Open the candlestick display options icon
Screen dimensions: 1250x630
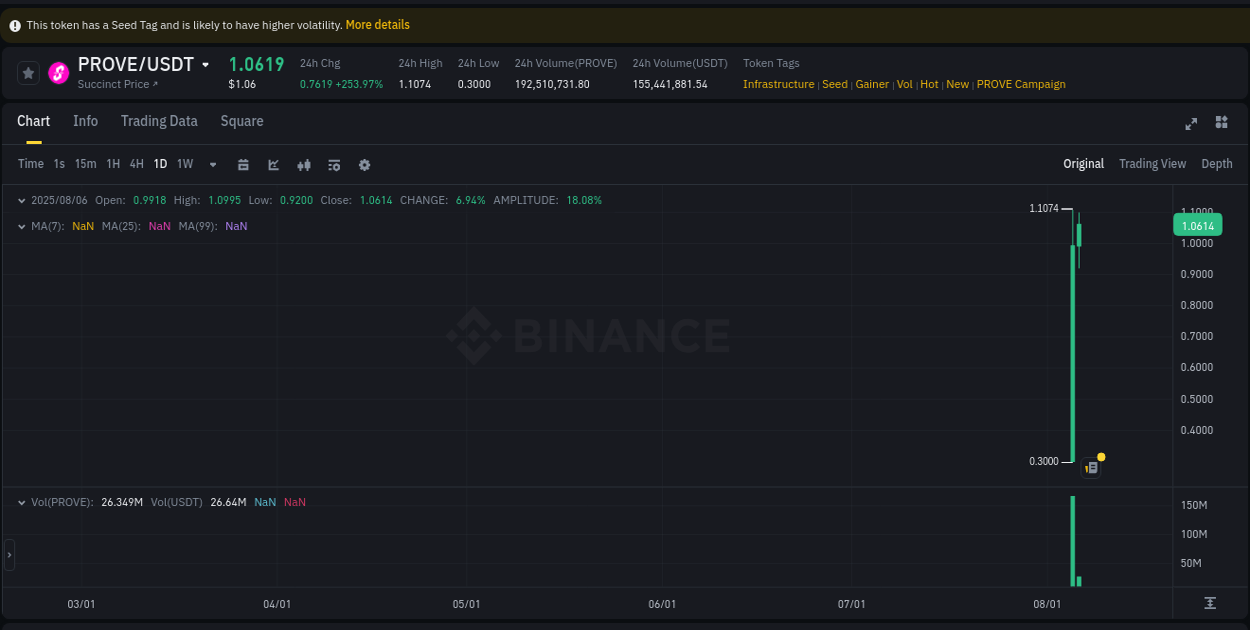303,164
